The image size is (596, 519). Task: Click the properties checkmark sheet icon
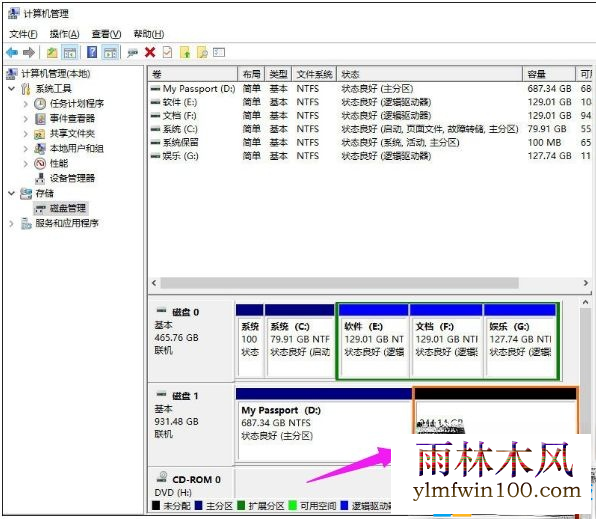[x=167, y=52]
